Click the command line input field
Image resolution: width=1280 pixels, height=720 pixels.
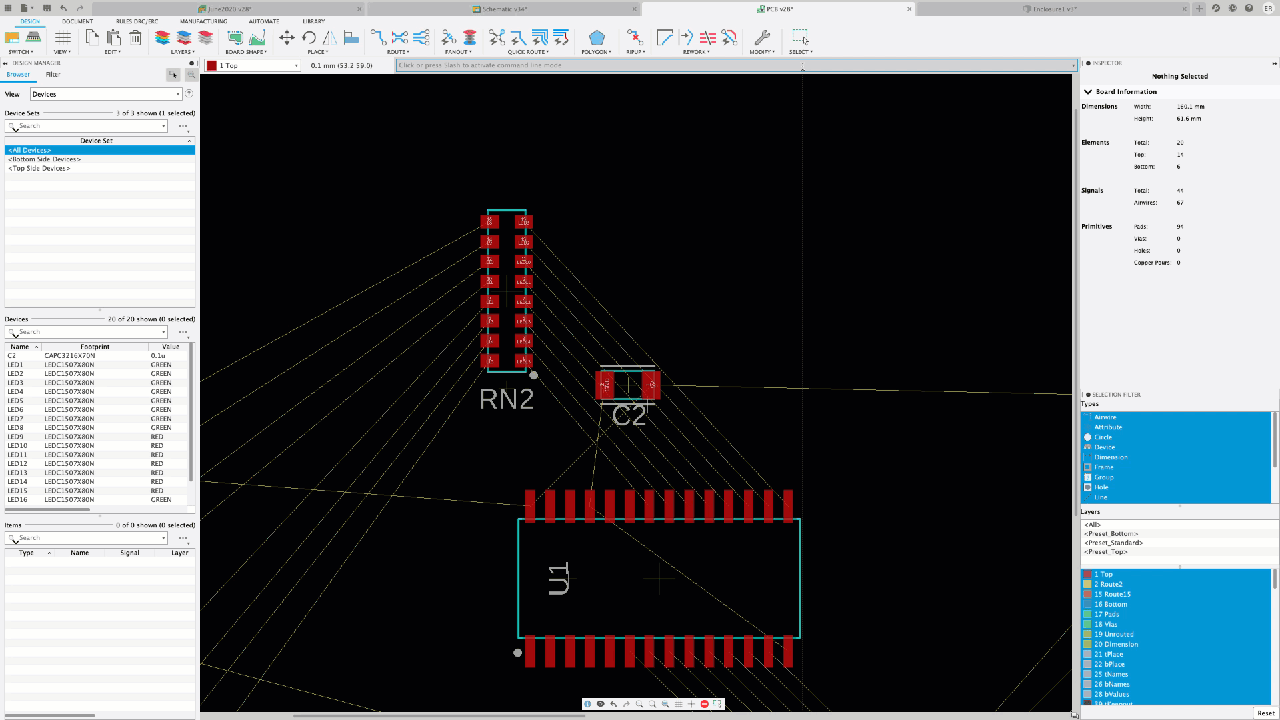[x=735, y=65]
